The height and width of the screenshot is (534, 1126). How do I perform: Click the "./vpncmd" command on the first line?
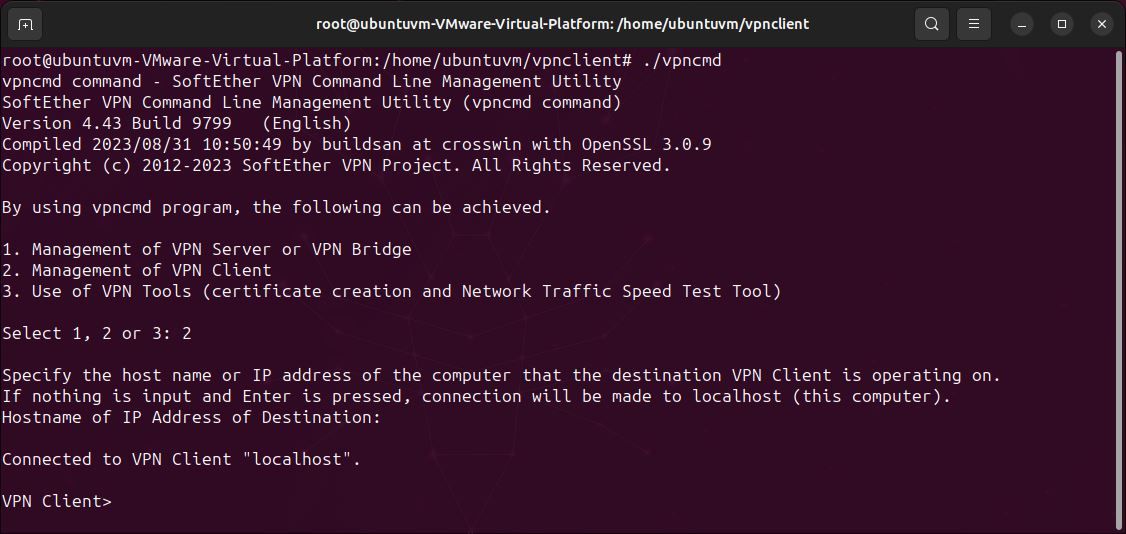[681, 61]
